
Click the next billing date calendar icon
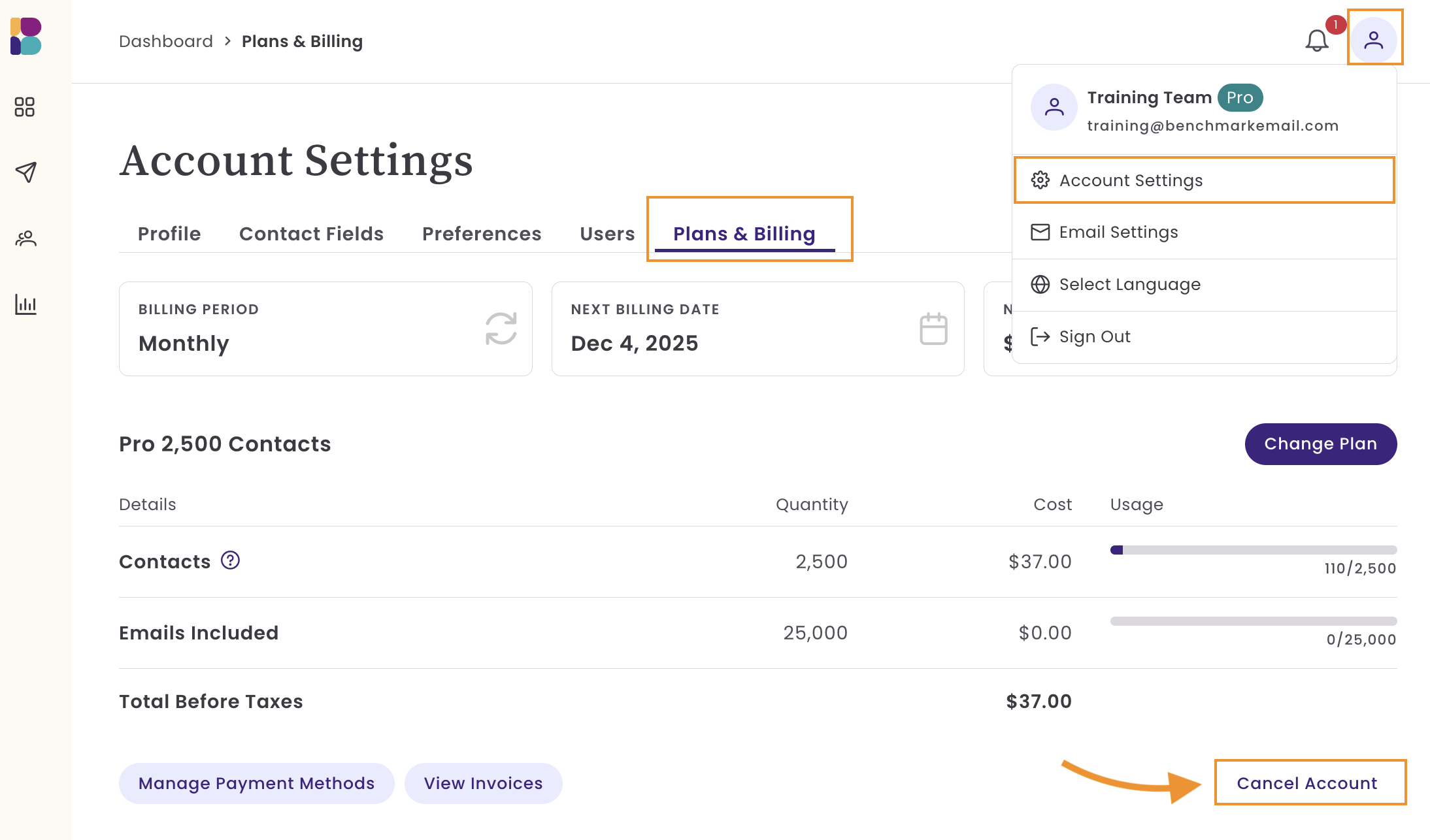933,329
